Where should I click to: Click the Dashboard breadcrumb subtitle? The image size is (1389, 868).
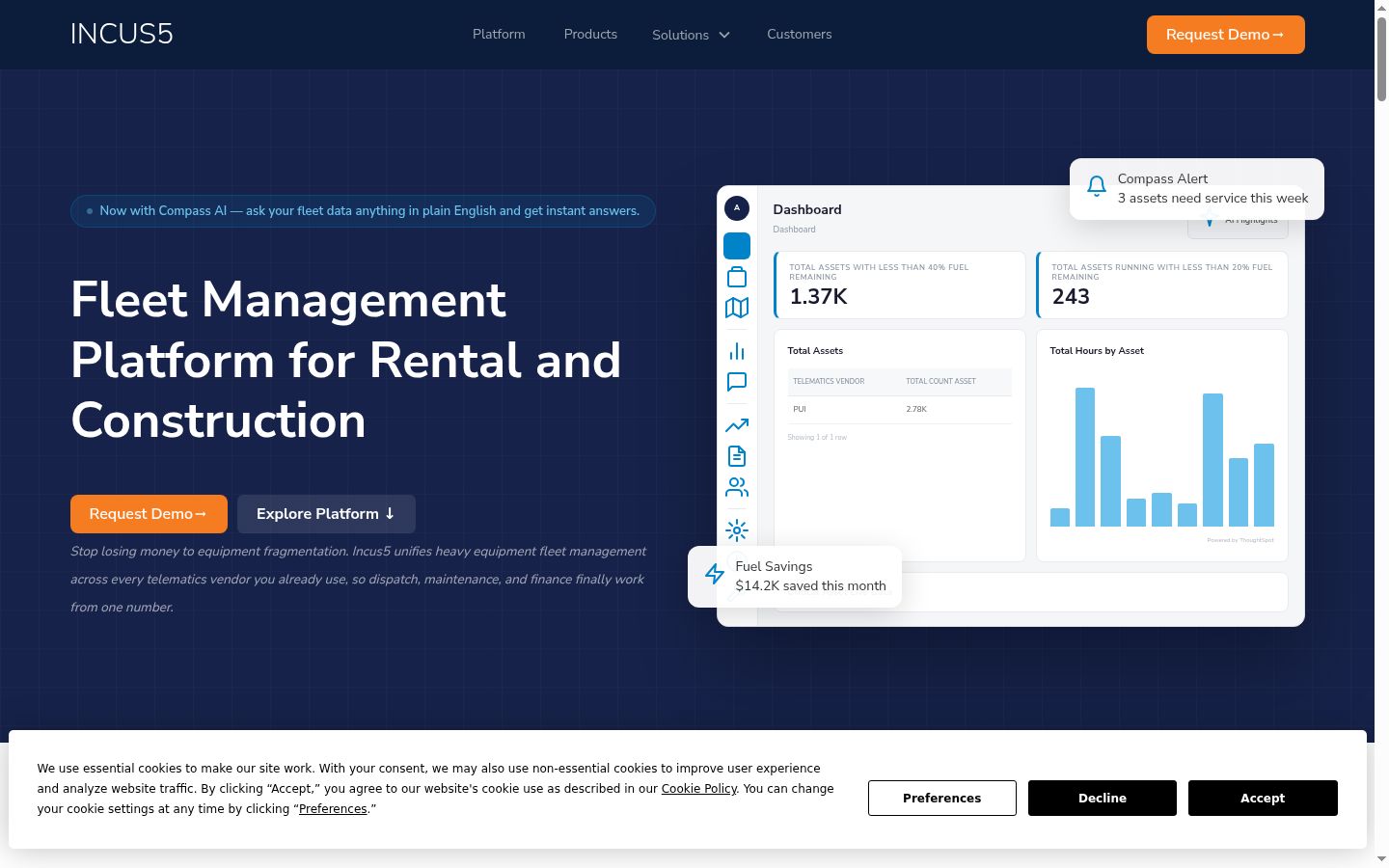click(x=794, y=230)
